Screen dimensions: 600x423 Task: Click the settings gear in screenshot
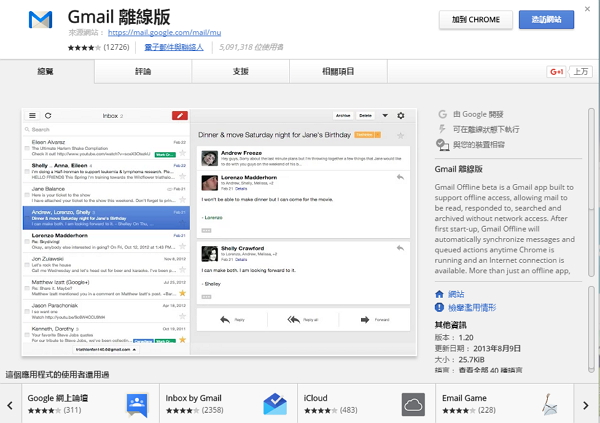point(401,116)
